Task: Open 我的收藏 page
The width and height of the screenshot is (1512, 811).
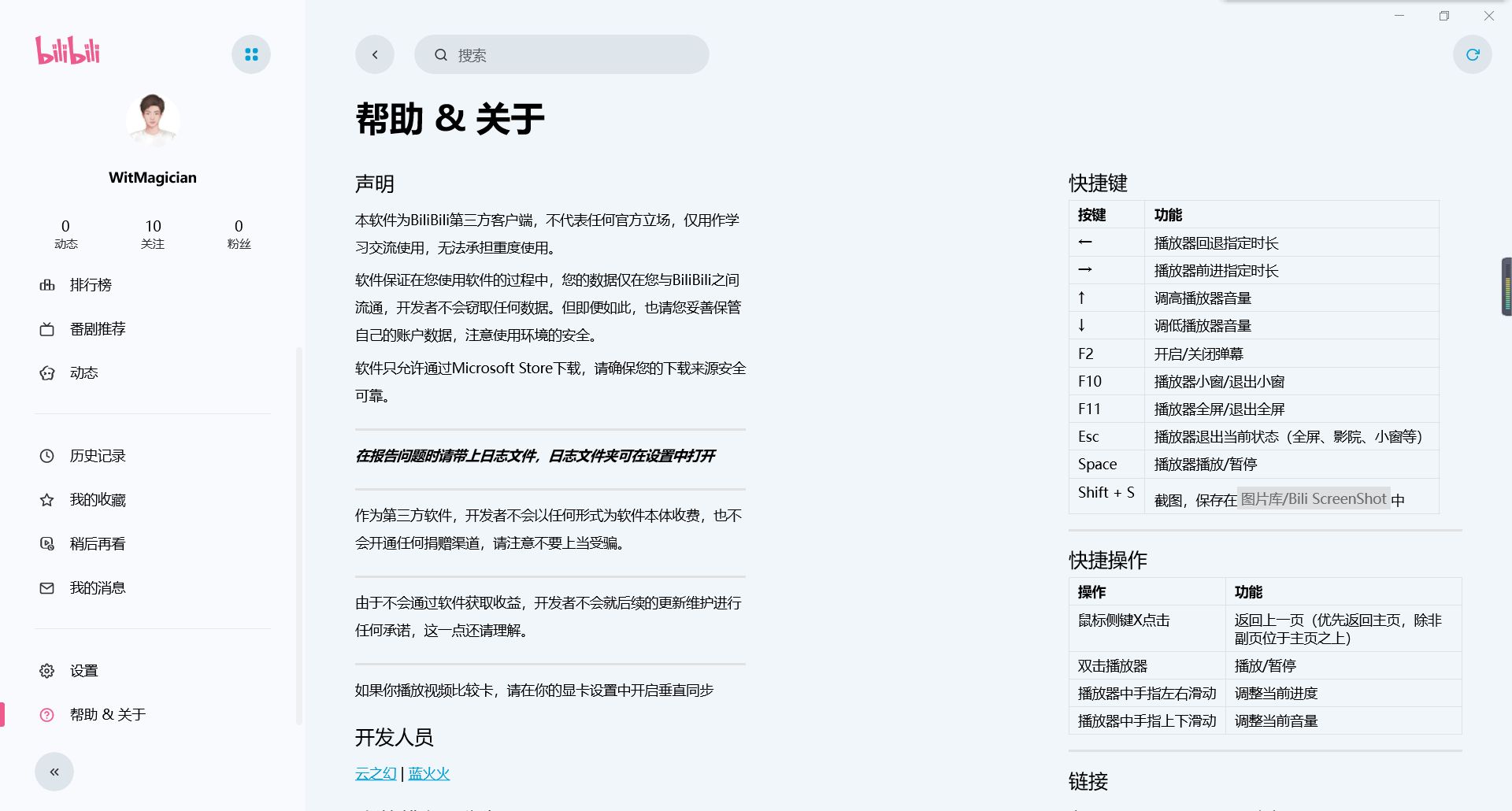Action: (x=153, y=500)
